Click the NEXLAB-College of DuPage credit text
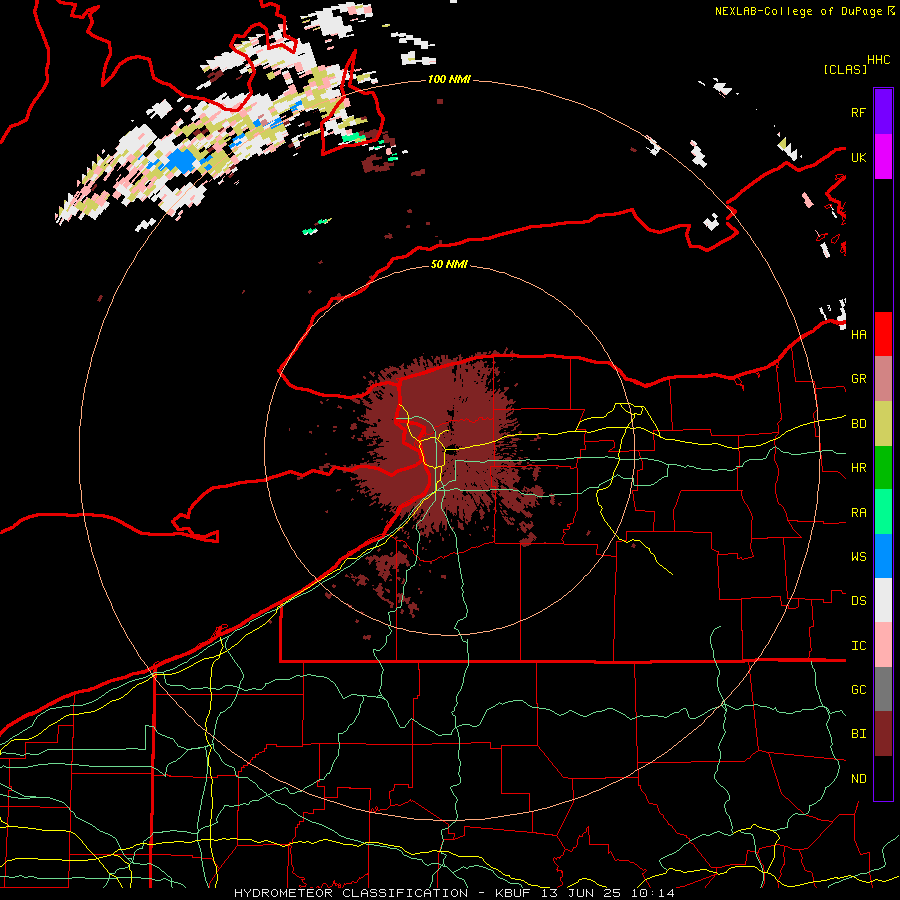 (798, 11)
